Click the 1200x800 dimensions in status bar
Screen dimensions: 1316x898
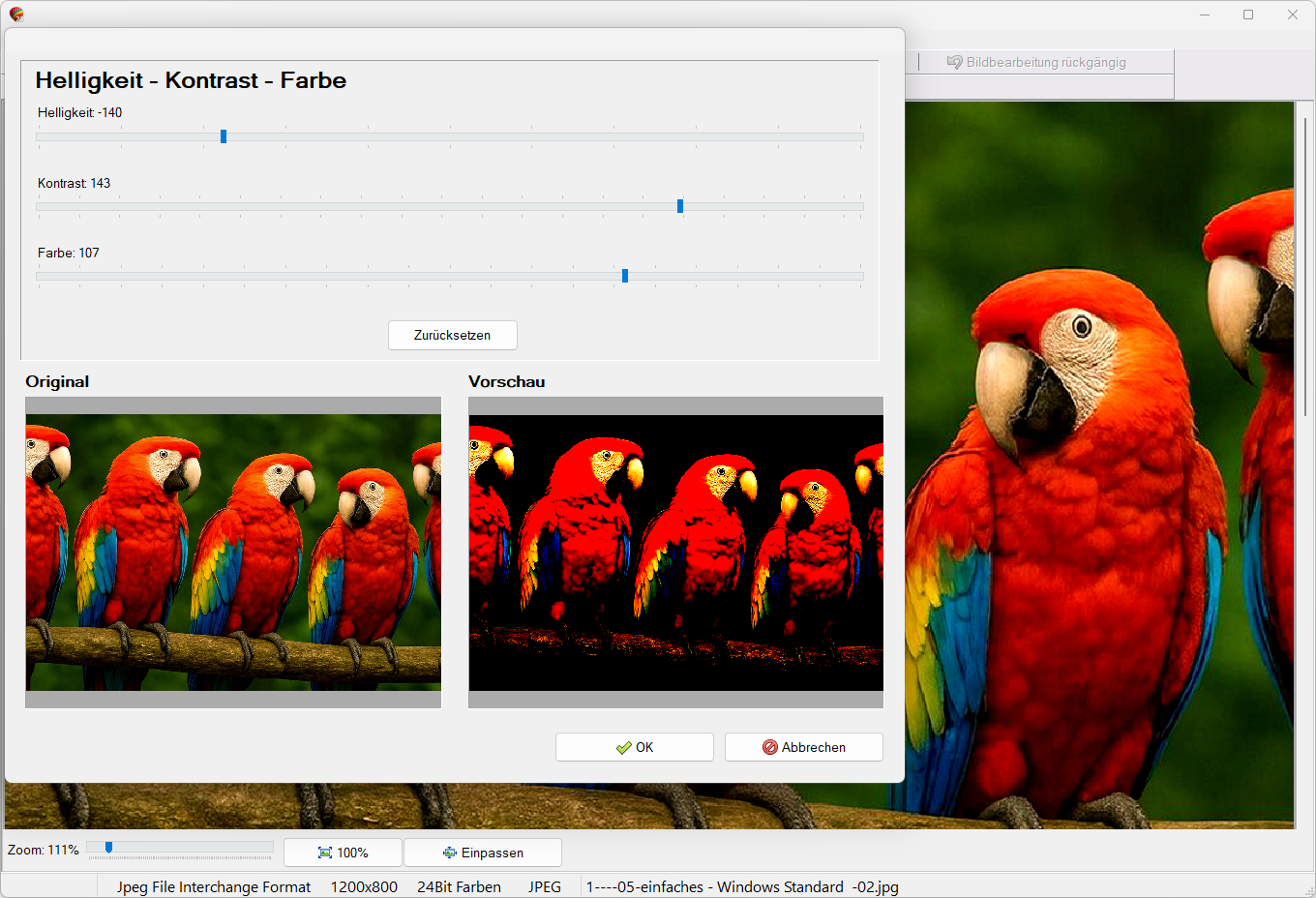[x=364, y=886]
